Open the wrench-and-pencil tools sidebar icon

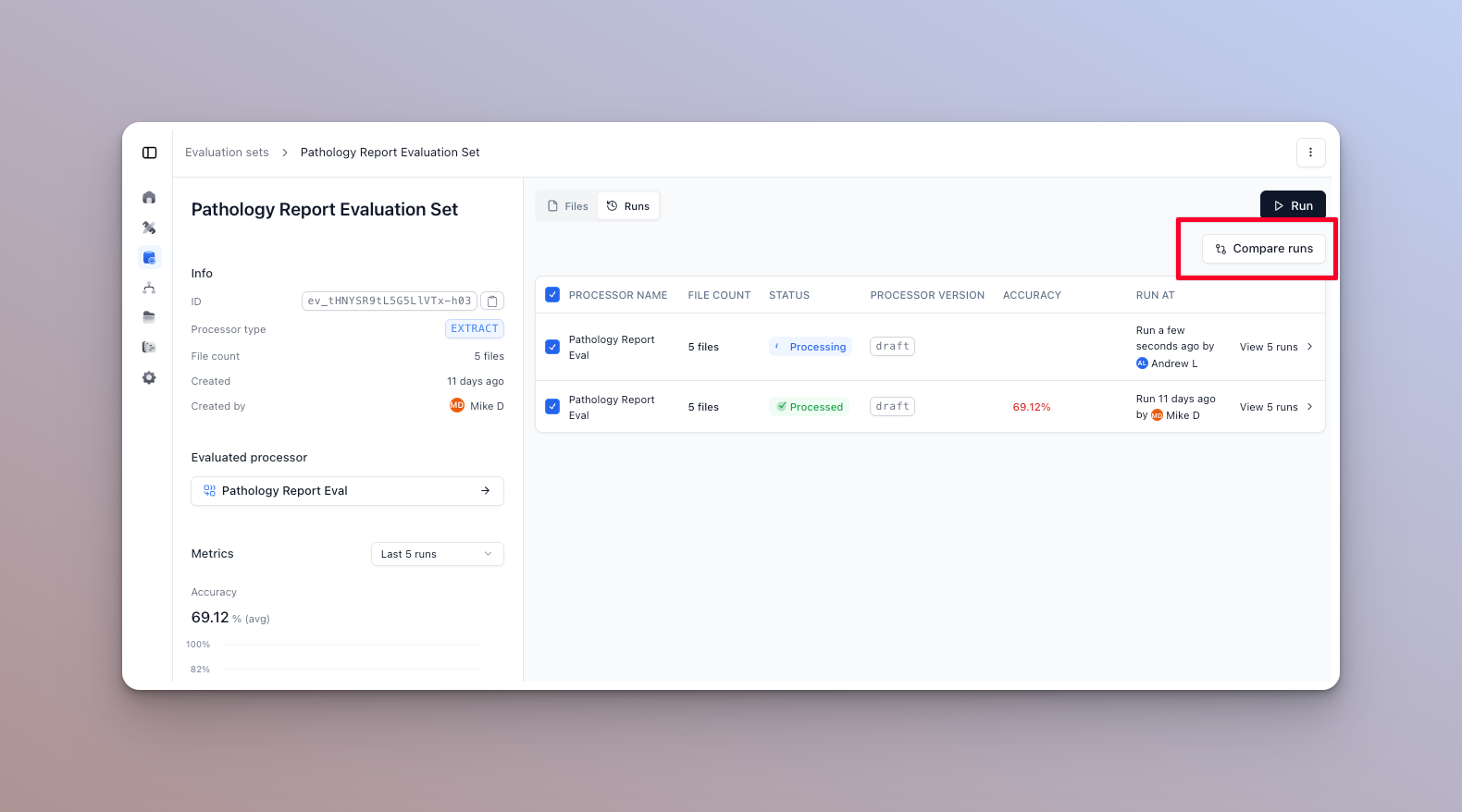click(x=149, y=228)
